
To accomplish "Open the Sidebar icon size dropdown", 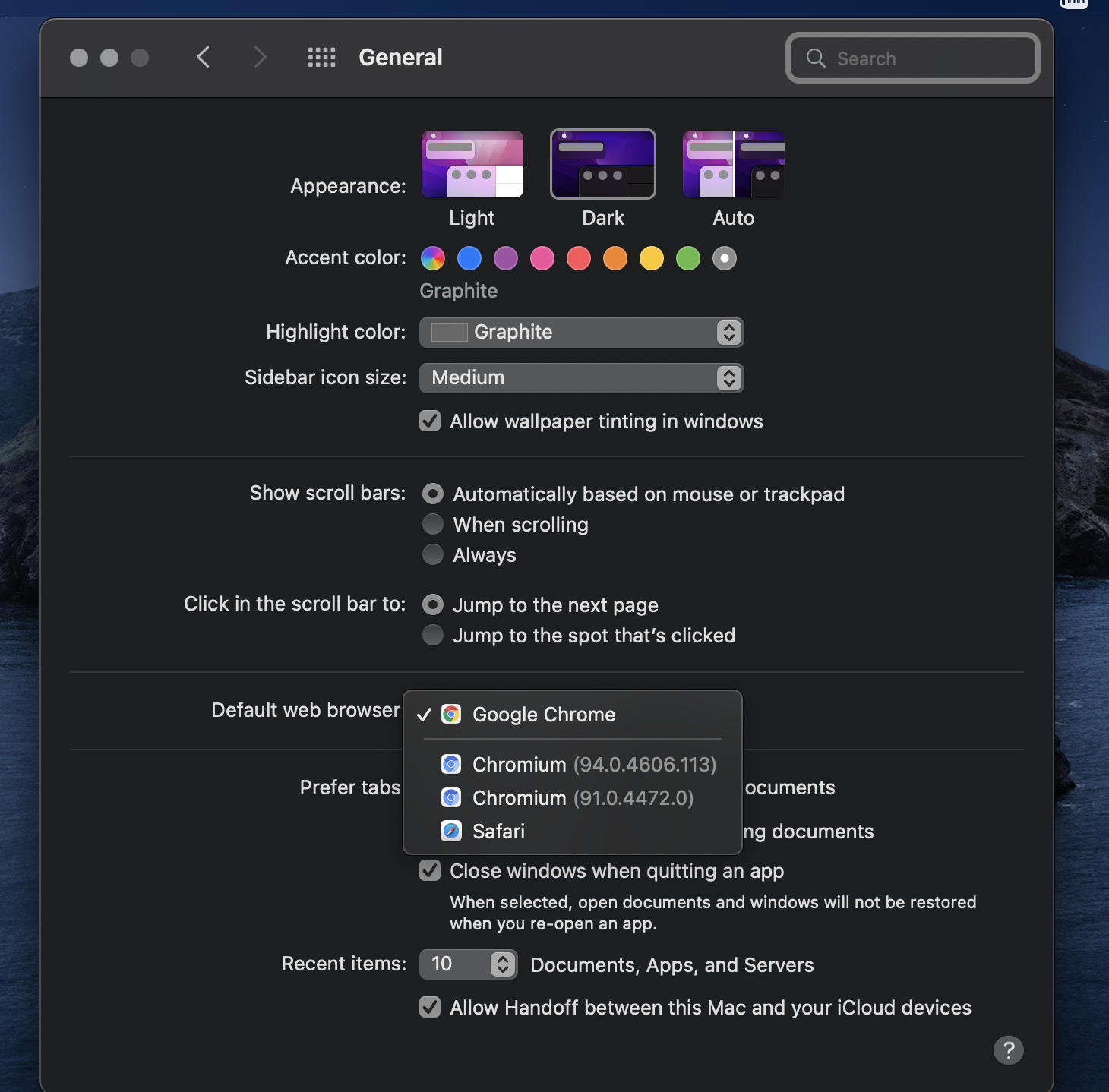I will [x=582, y=378].
